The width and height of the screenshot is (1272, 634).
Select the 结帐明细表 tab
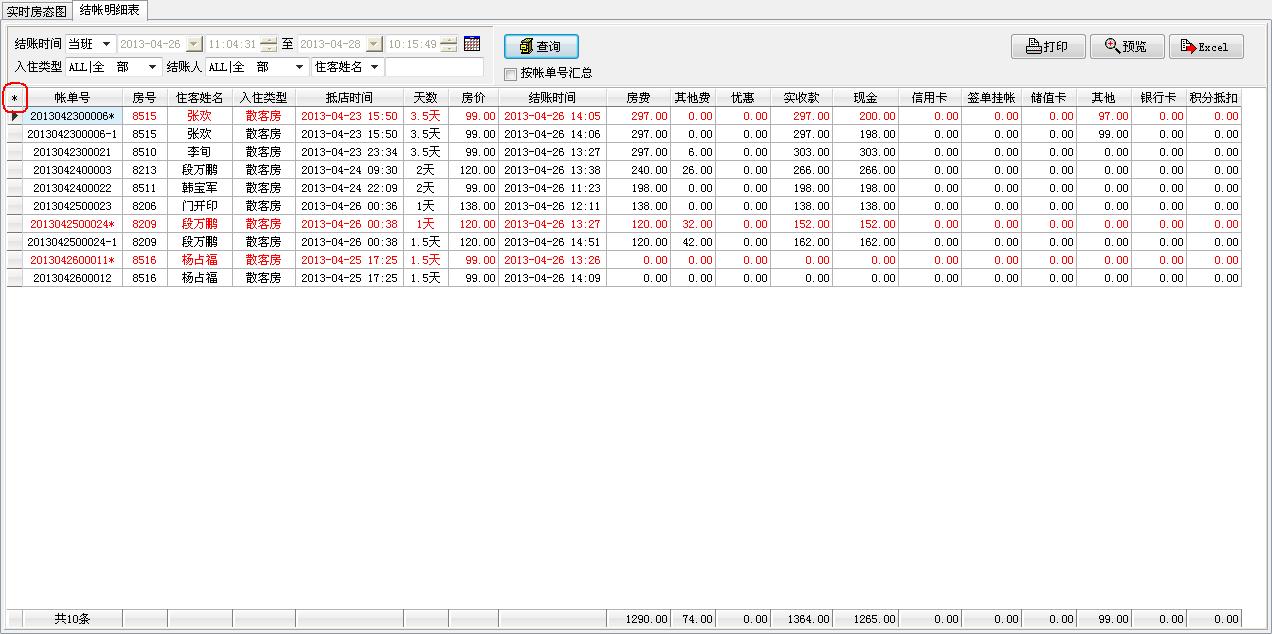pos(110,10)
